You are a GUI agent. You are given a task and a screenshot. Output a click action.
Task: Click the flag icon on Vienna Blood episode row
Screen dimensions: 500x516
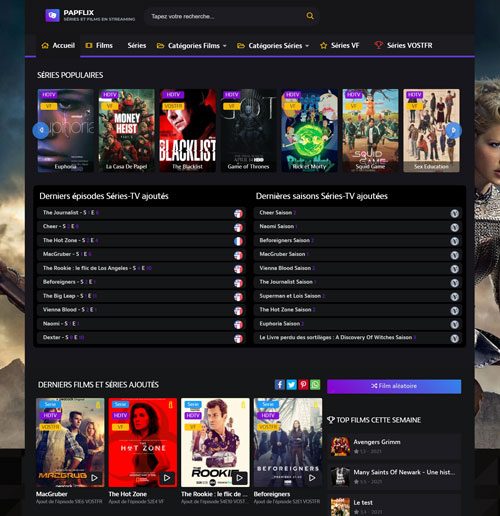[238, 311]
